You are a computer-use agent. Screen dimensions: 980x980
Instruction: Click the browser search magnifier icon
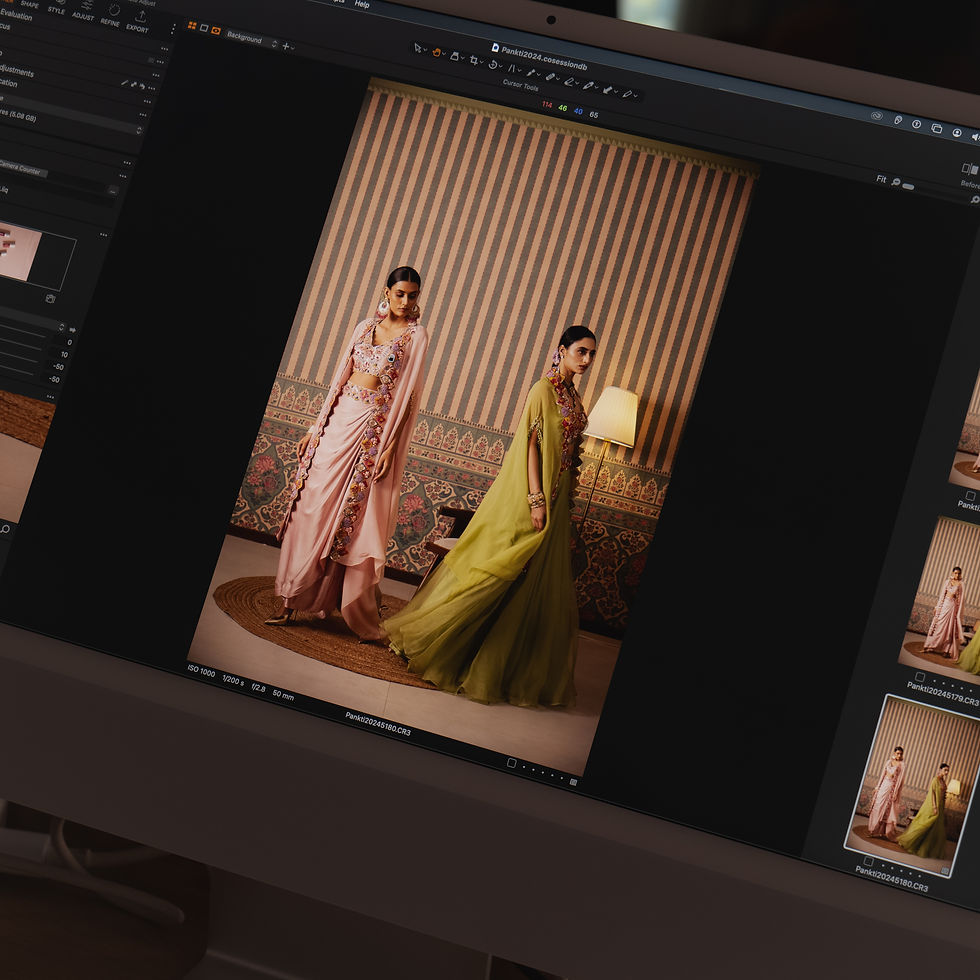975,199
